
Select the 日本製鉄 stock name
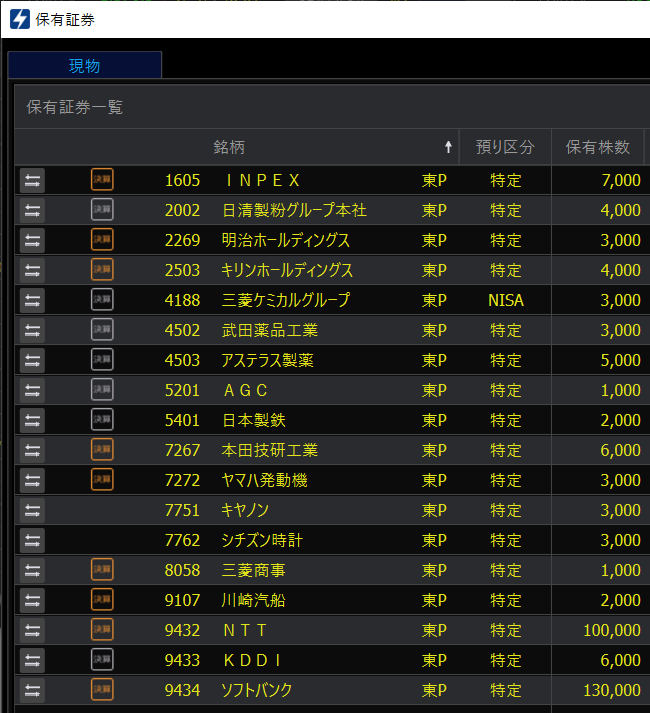tap(254, 421)
